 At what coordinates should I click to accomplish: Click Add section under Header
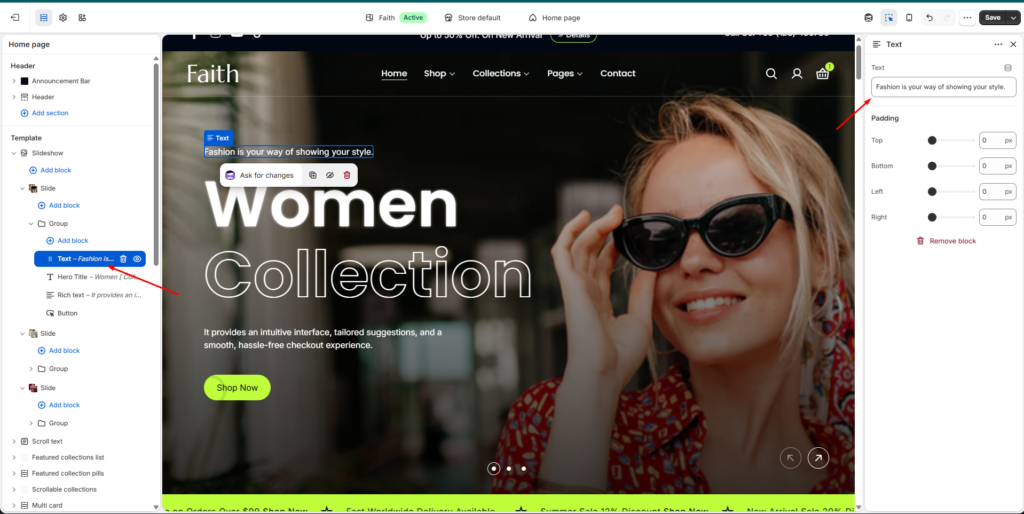[44, 113]
